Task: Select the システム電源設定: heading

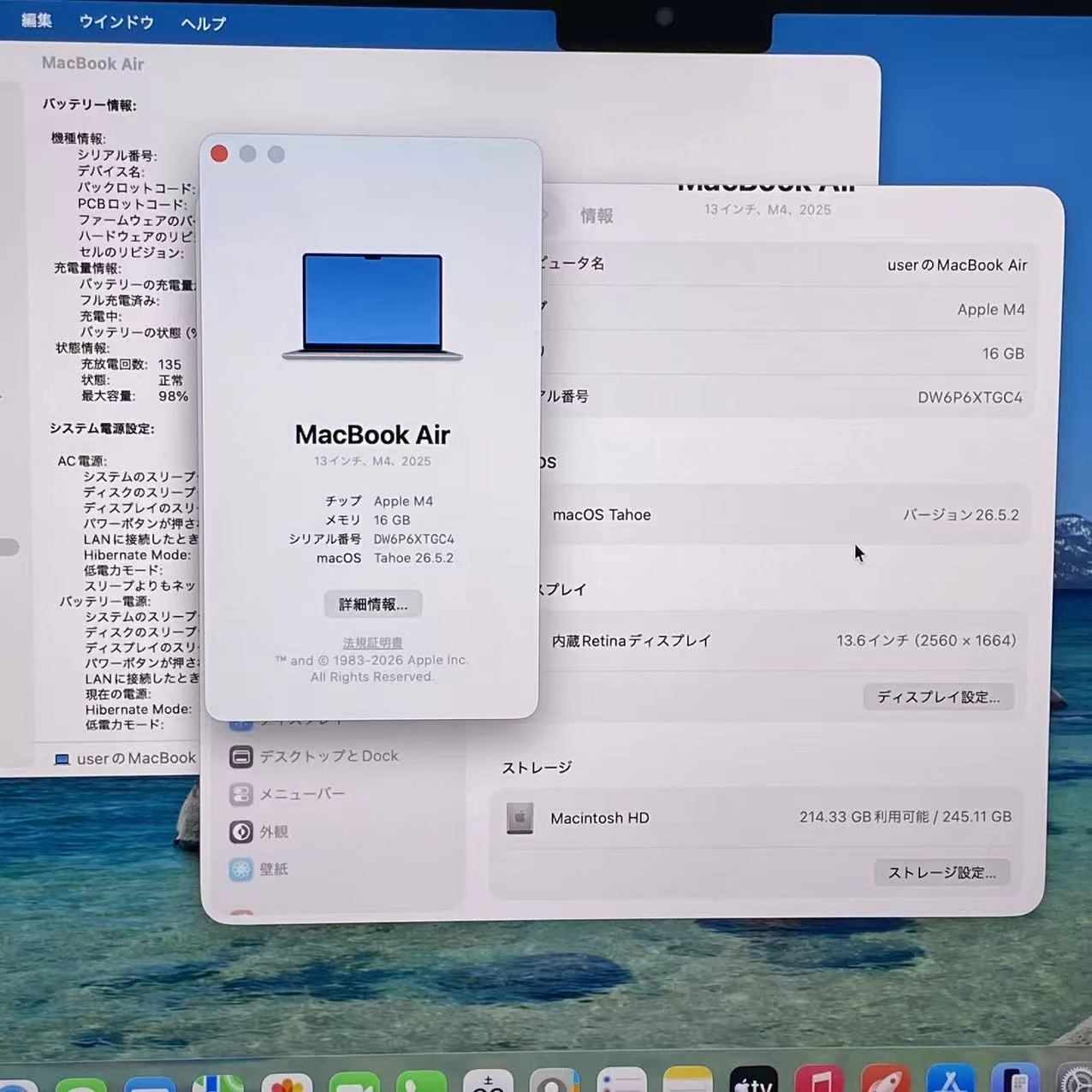Action: tap(102, 429)
